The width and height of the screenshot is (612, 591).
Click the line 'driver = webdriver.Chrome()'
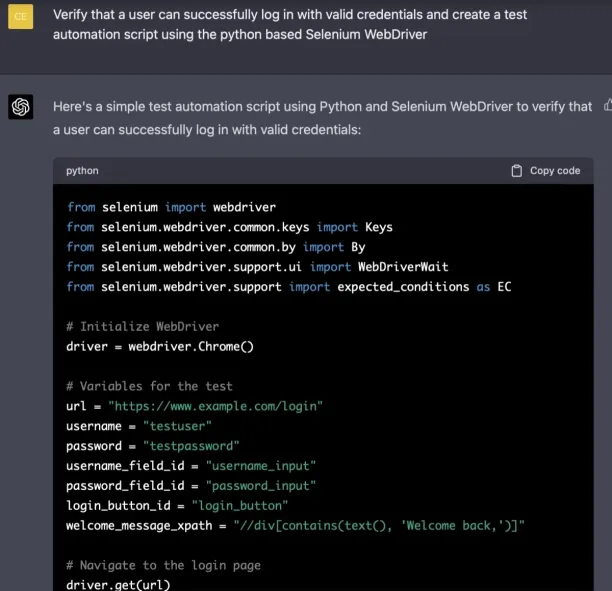coord(160,347)
